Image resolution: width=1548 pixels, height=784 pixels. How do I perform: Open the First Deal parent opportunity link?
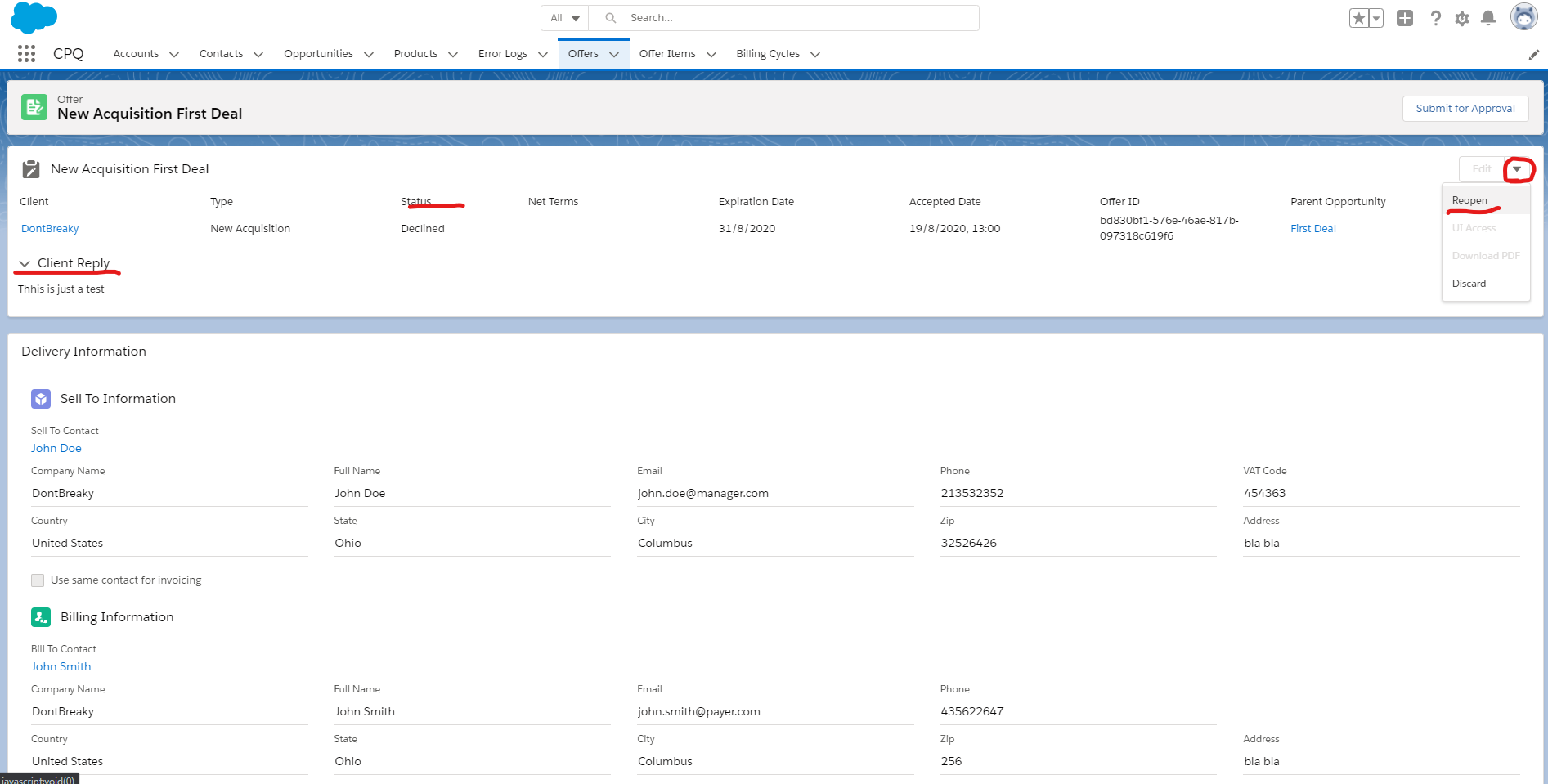pos(1313,229)
